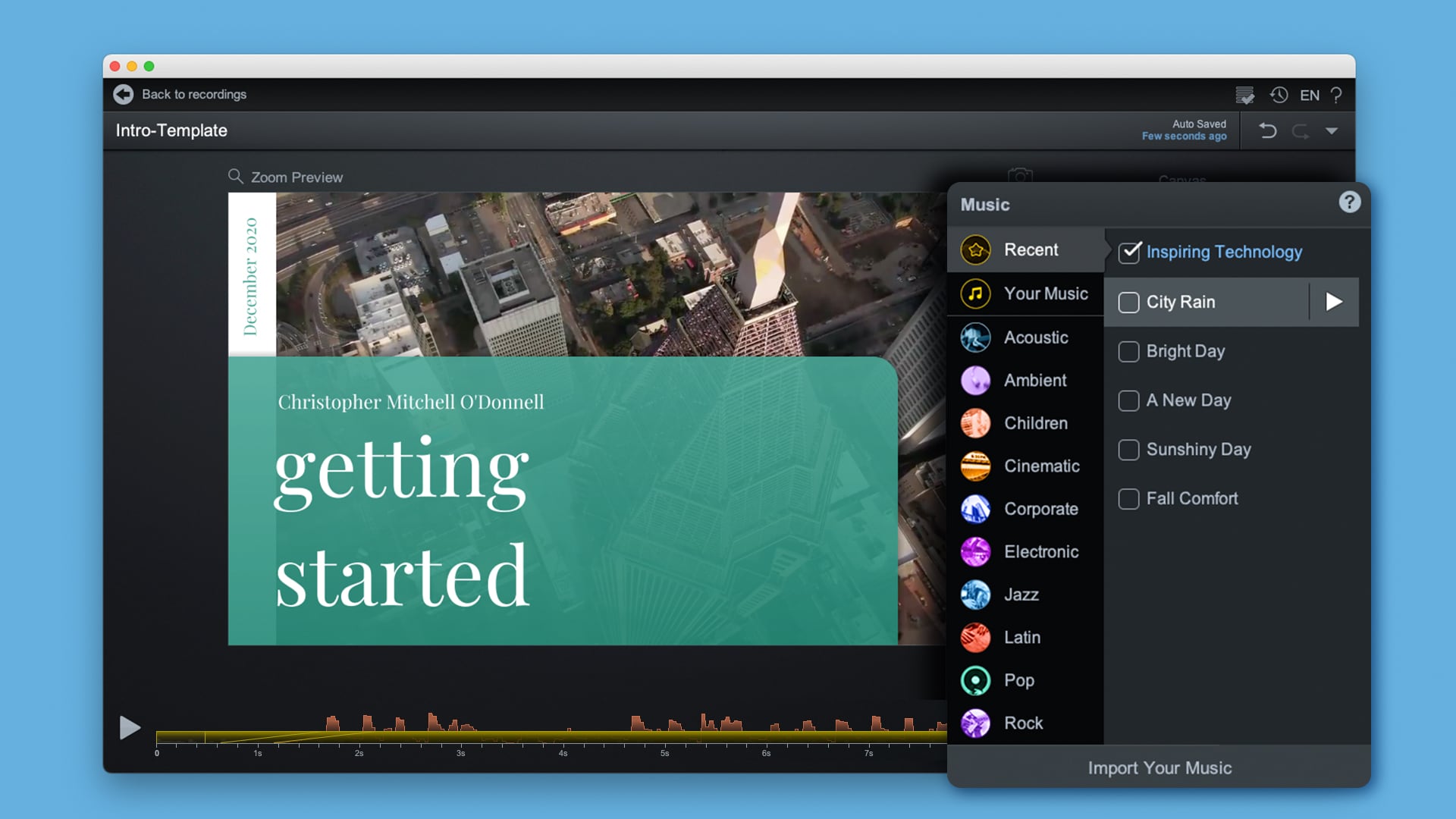Click the history/versions icon in toolbar
The width and height of the screenshot is (1456, 819).
tap(1279, 93)
